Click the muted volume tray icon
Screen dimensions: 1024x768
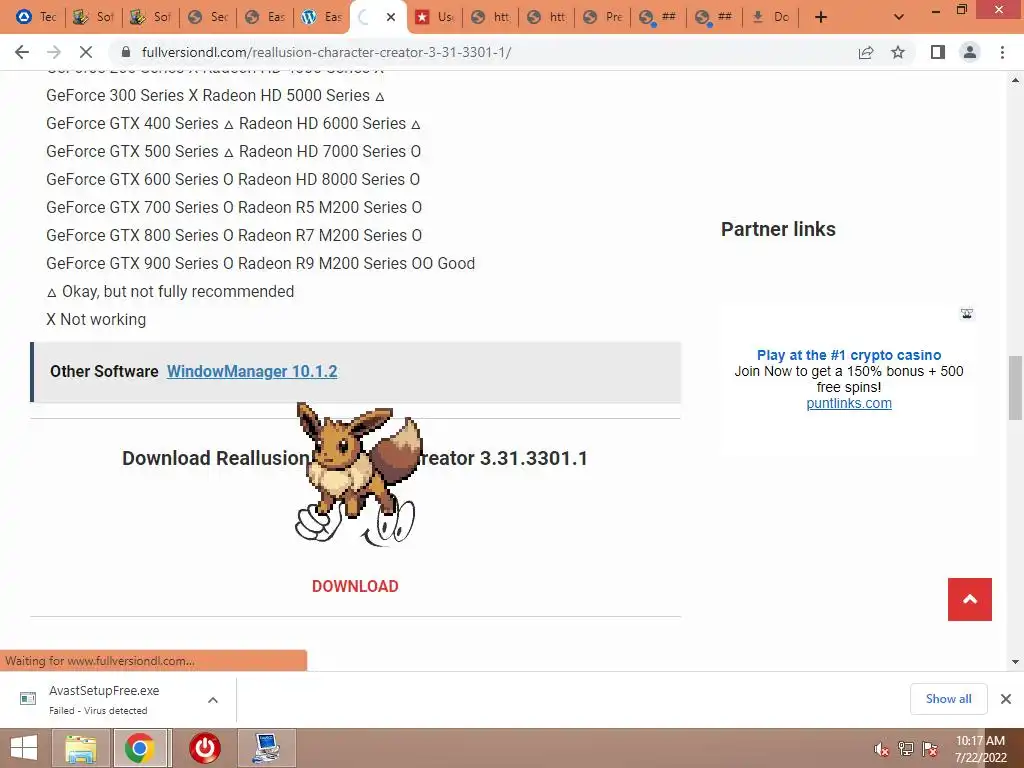[x=882, y=749]
